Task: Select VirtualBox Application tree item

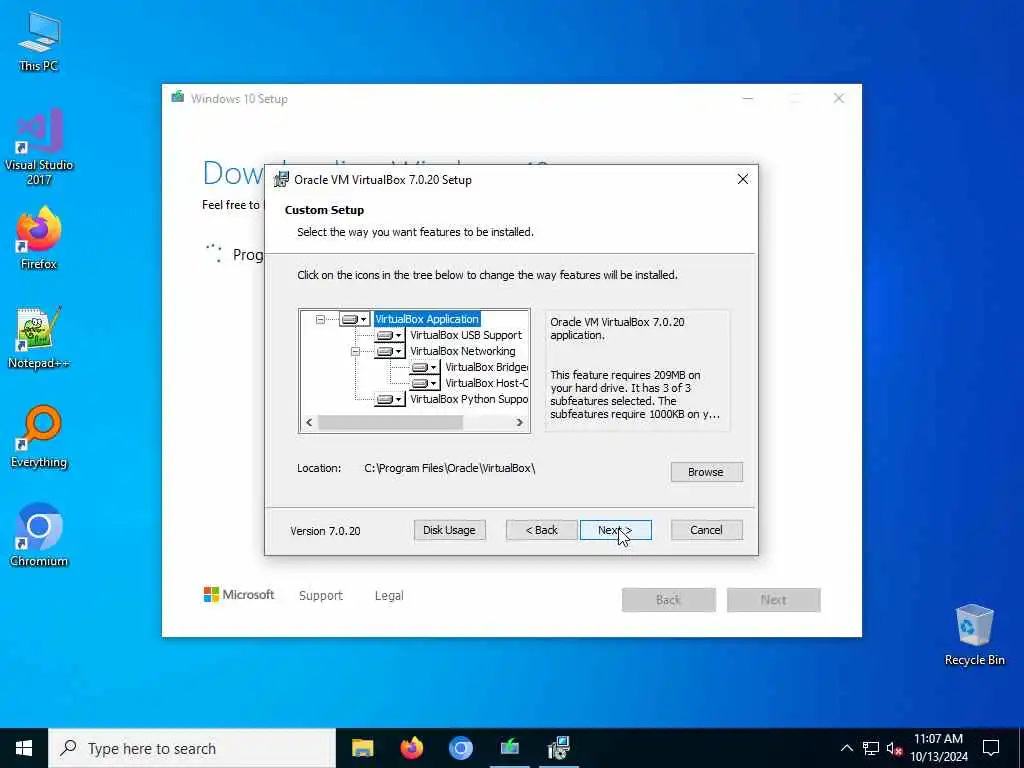Action: point(427,319)
